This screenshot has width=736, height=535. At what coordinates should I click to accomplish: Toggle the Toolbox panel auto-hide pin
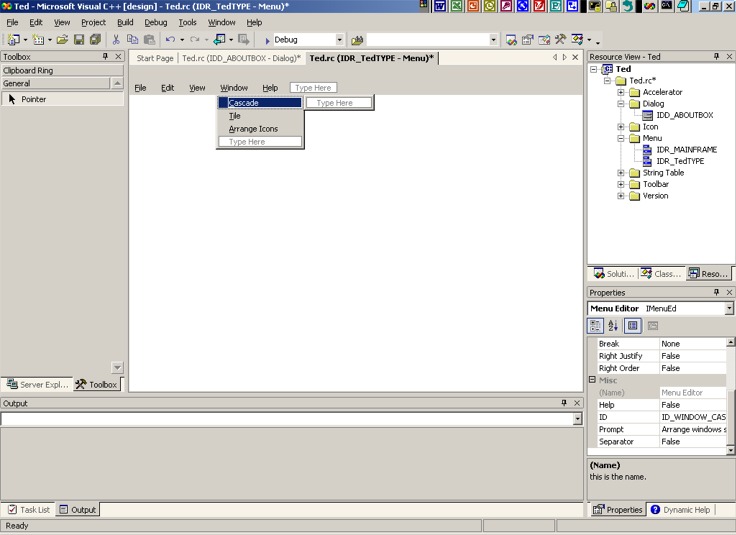pos(105,57)
